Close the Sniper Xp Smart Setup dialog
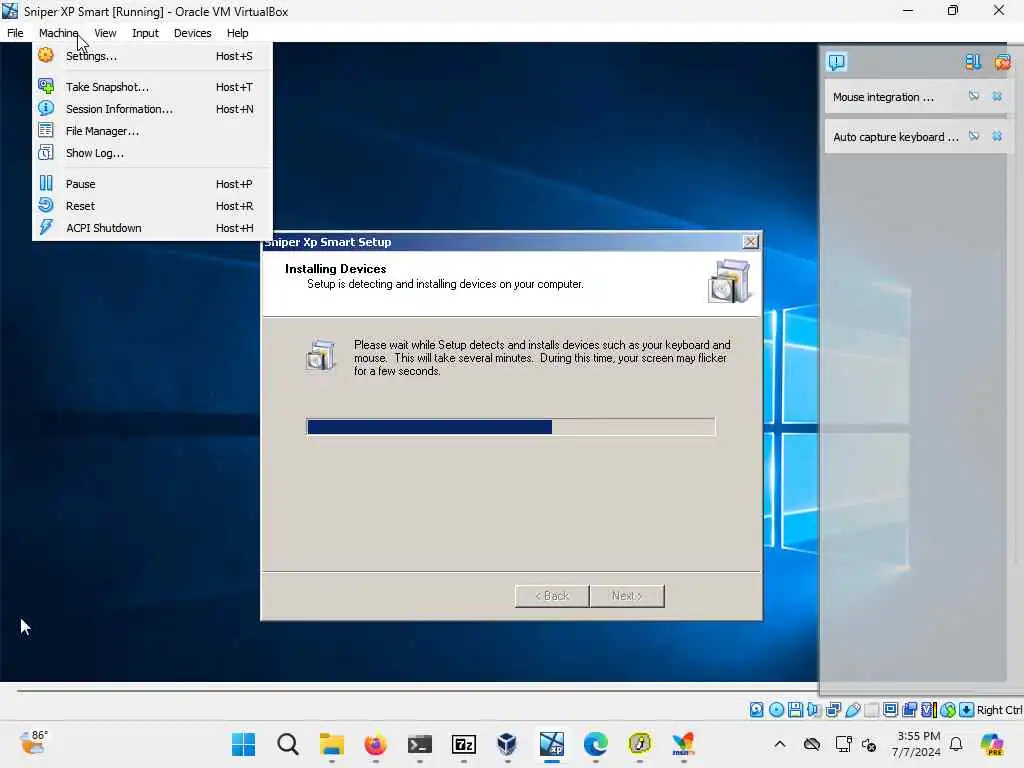 coord(751,242)
